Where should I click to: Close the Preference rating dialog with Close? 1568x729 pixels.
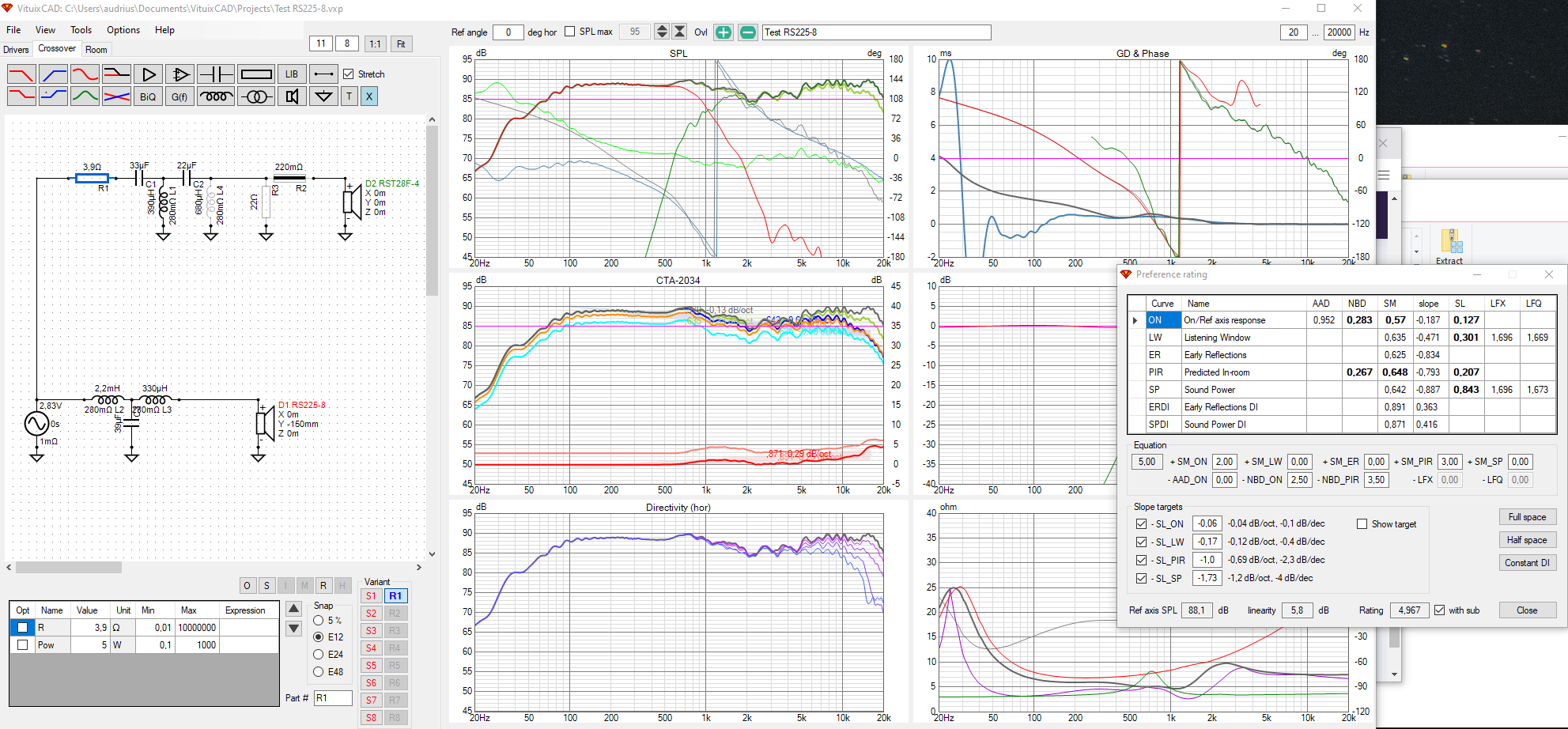1527,610
